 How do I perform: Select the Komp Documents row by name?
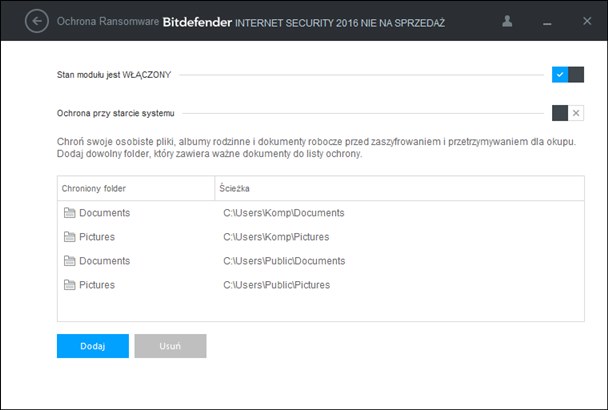105,213
